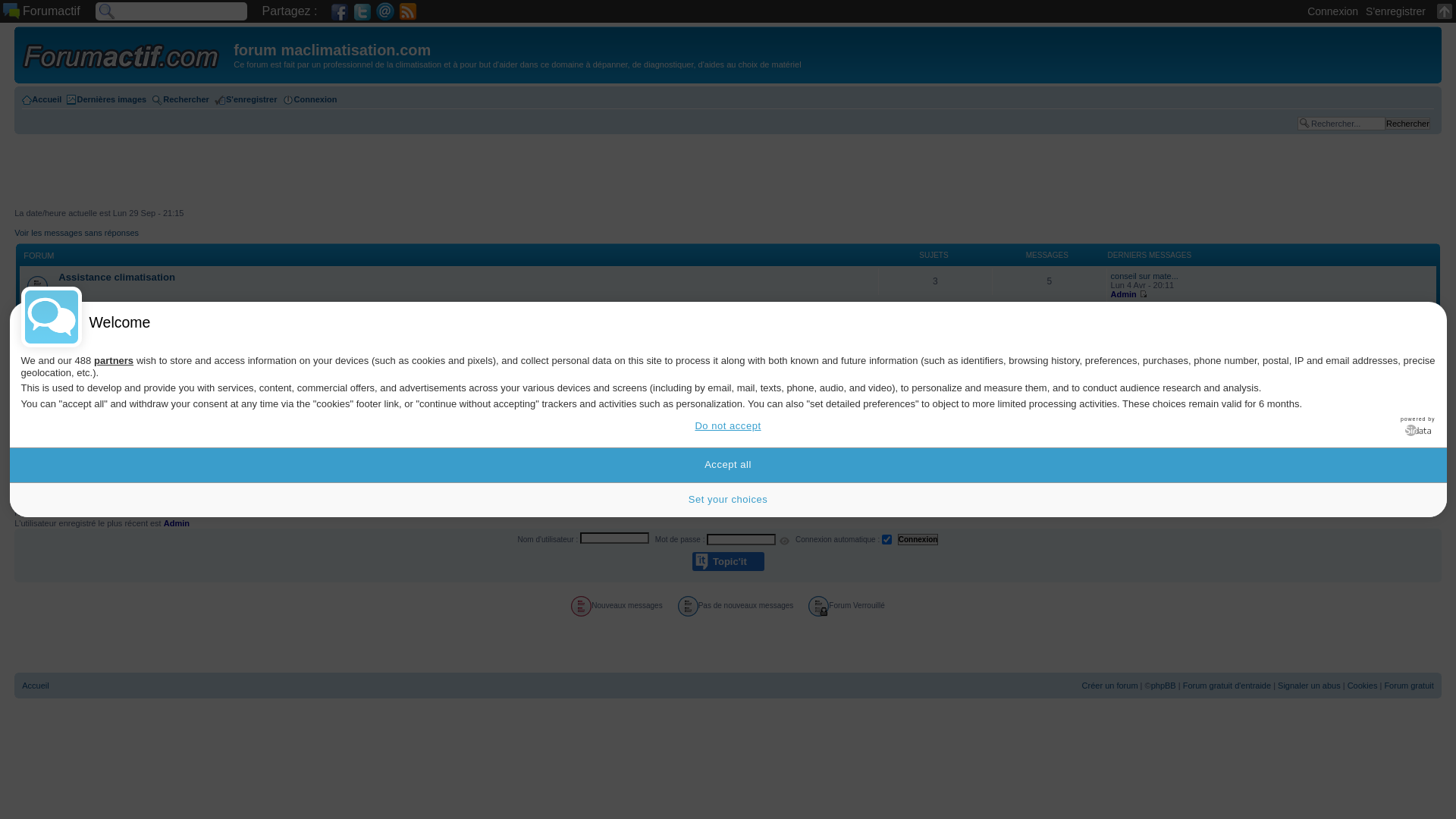Open the orange RSS feed icon
This screenshot has width=1456, height=819.
pyautogui.click(x=408, y=11)
